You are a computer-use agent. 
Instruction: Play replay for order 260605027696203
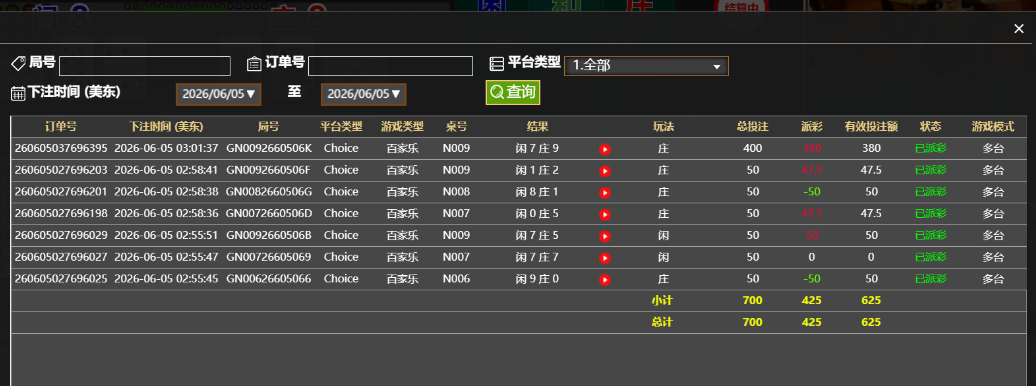pos(605,171)
